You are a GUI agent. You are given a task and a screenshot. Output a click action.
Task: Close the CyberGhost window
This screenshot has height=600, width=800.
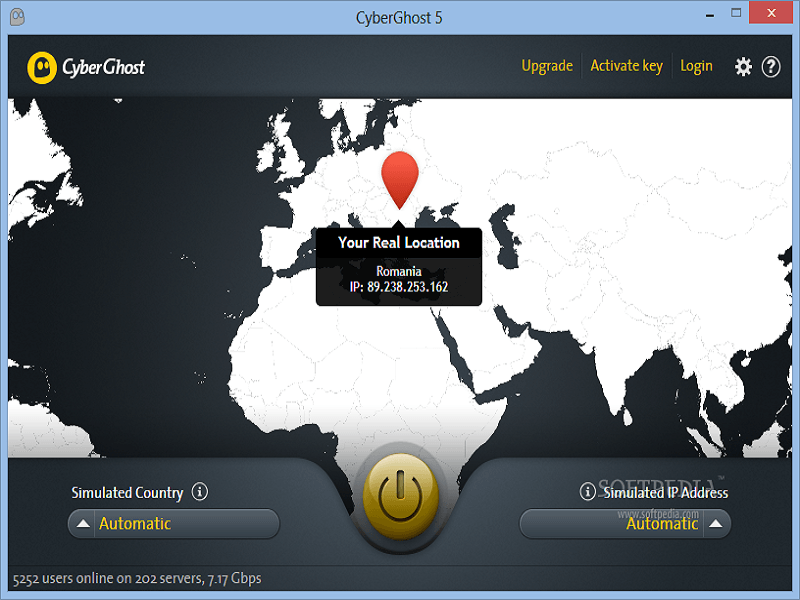click(771, 13)
